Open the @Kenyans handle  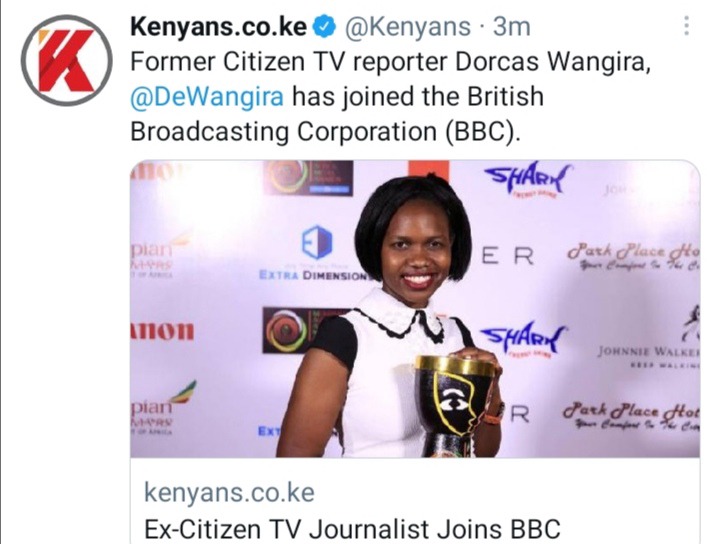(407, 27)
